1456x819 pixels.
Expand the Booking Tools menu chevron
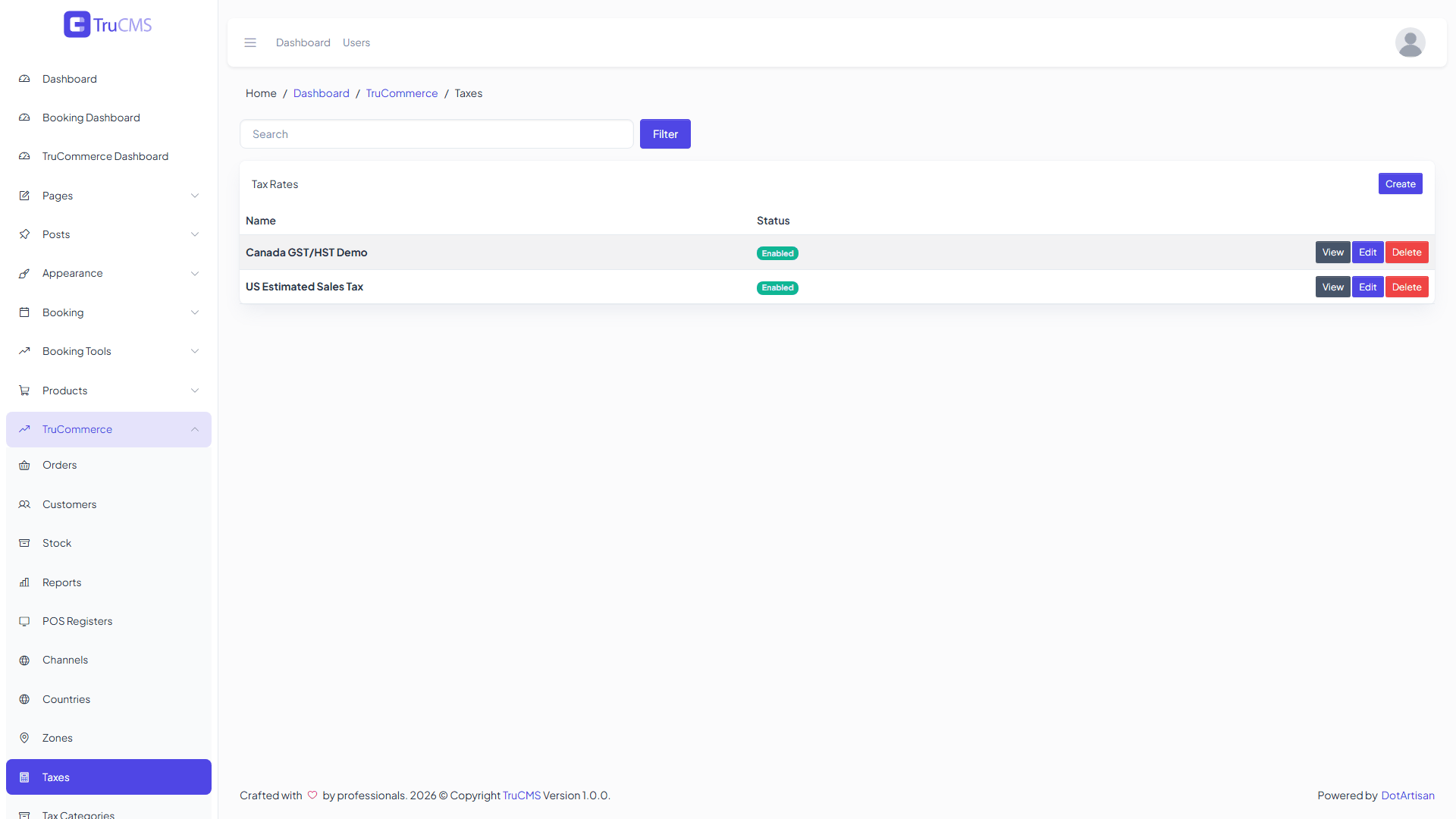click(195, 351)
